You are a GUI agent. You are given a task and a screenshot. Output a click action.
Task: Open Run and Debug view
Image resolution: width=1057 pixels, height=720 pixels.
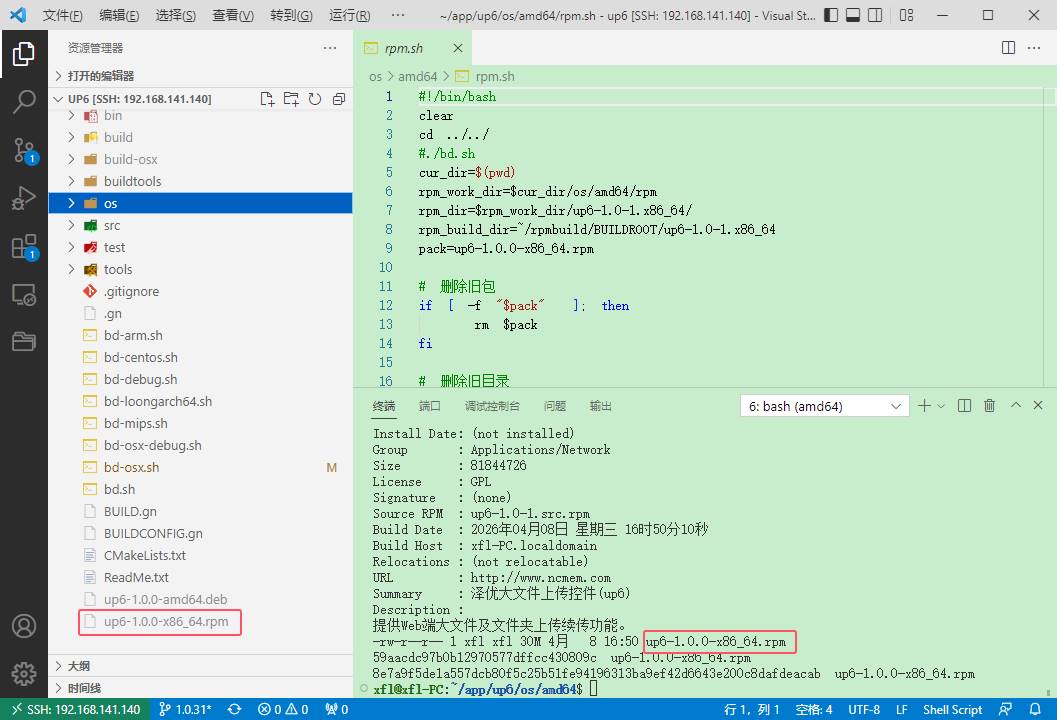click(24, 199)
